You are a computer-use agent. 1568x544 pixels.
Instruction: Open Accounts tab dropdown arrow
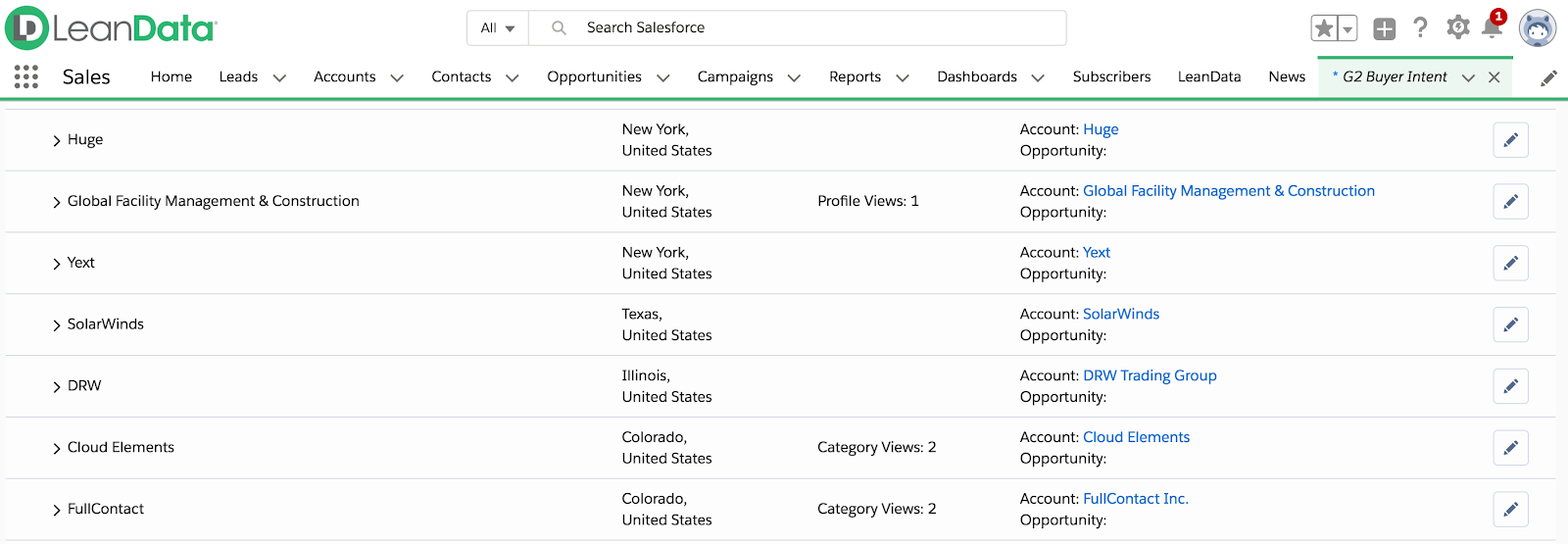pos(397,77)
